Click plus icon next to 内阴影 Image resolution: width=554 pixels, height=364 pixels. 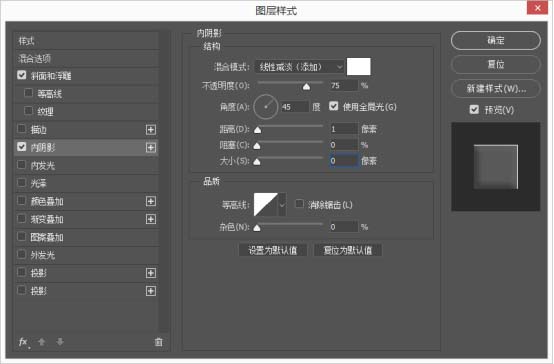point(151,147)
